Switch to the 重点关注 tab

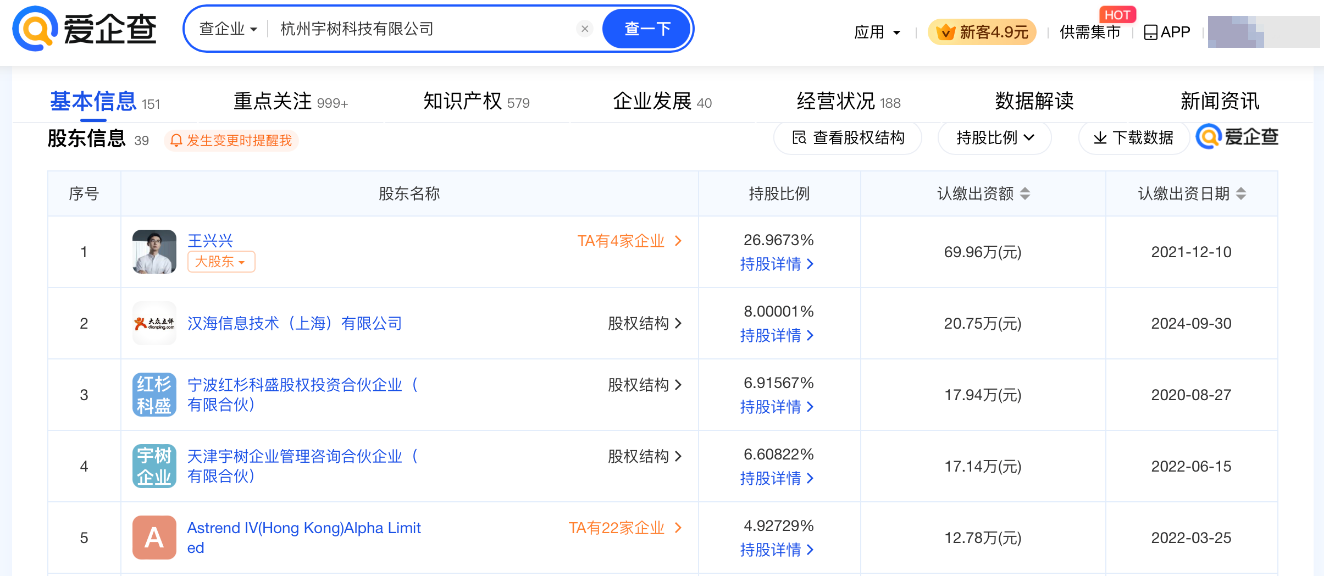tap(291, 102)
